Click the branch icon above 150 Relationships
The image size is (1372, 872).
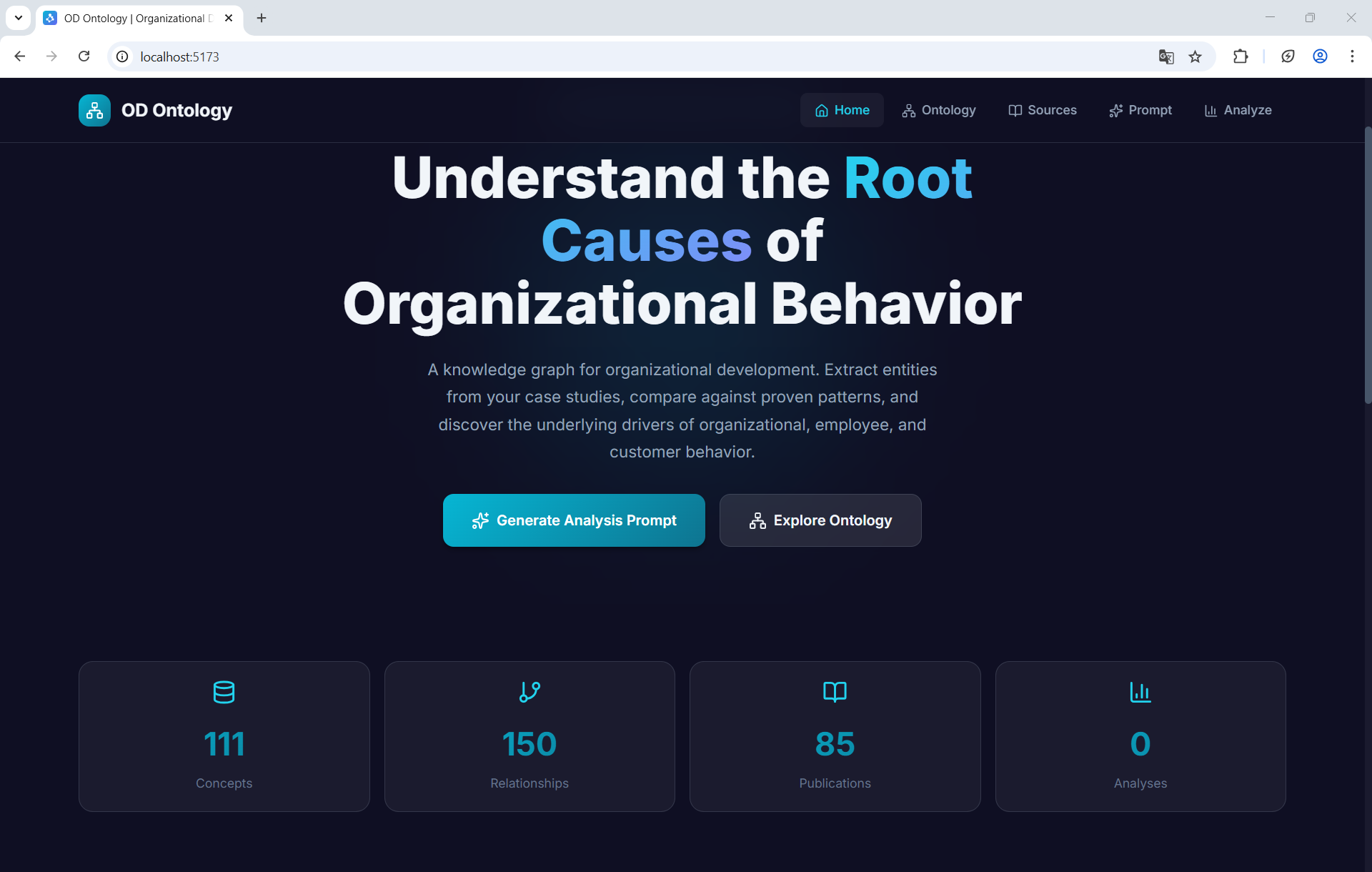(529, 691)
